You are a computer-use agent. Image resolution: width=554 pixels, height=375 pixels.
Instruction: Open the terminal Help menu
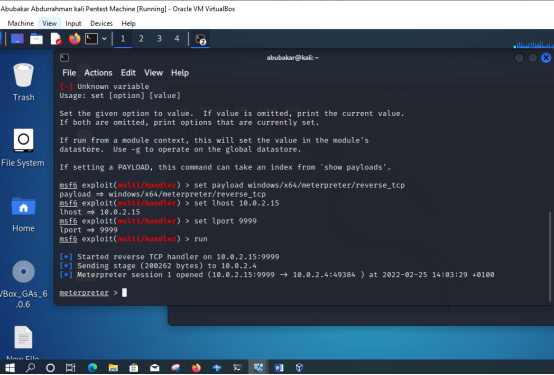[180, 73]
